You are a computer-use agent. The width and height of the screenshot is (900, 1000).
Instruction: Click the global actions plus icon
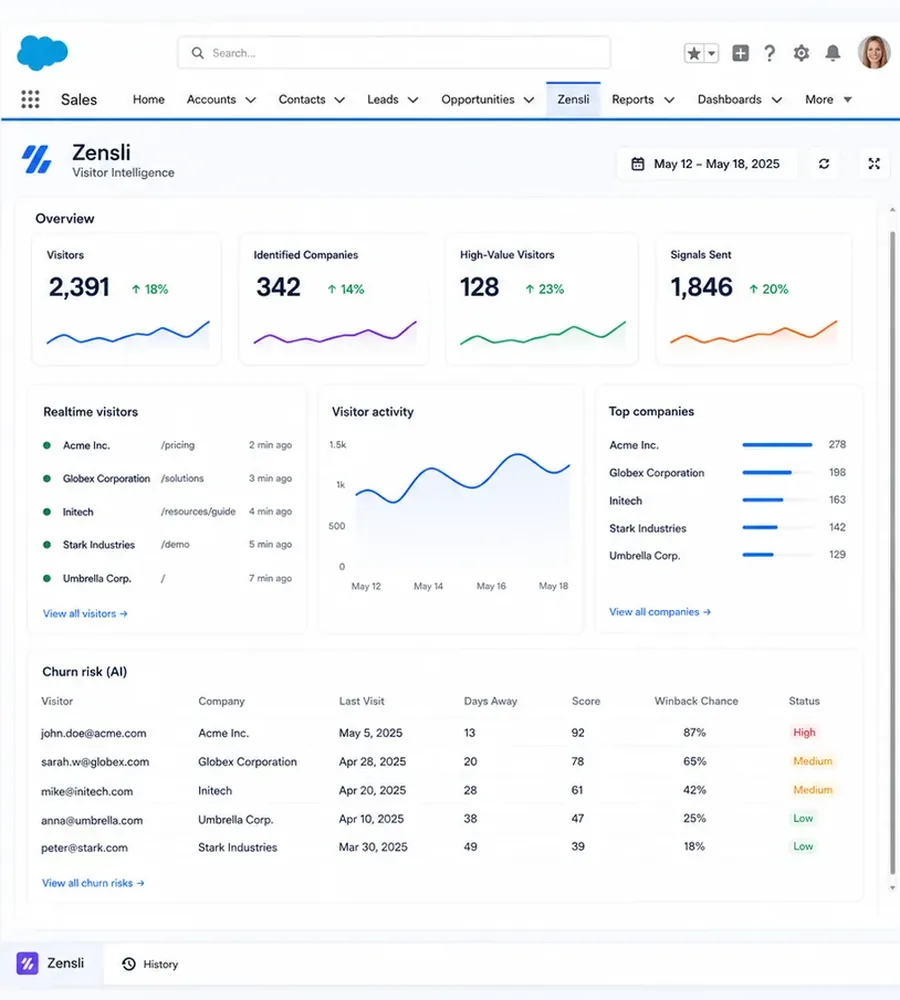pyautogui.click(x=740, y=53)
